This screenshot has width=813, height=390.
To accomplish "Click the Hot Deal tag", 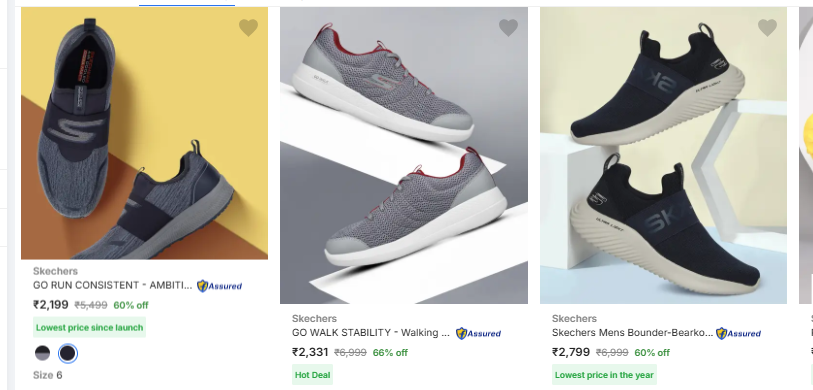I will point(313,375).
